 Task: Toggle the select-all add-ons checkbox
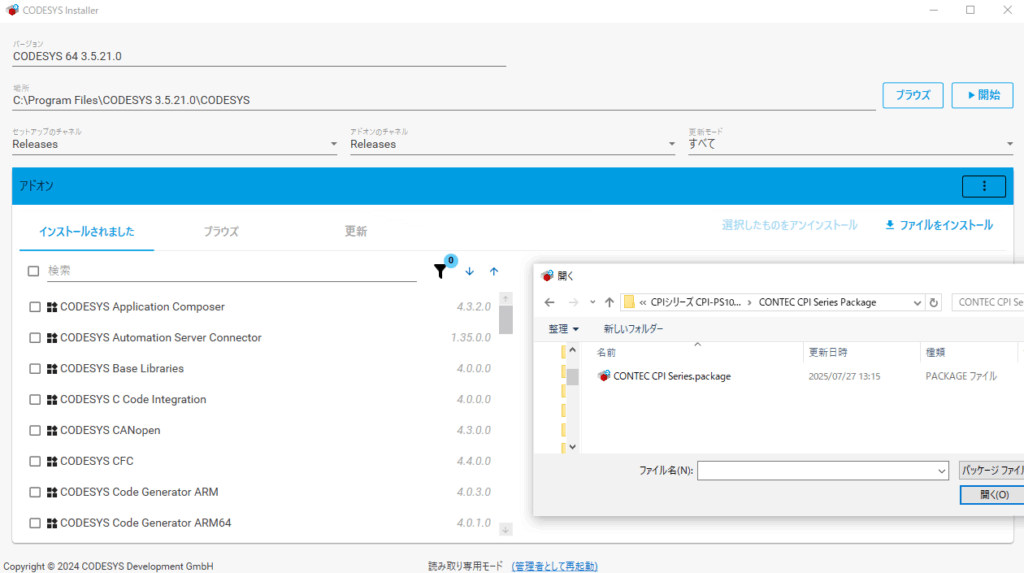coord(33,271)
